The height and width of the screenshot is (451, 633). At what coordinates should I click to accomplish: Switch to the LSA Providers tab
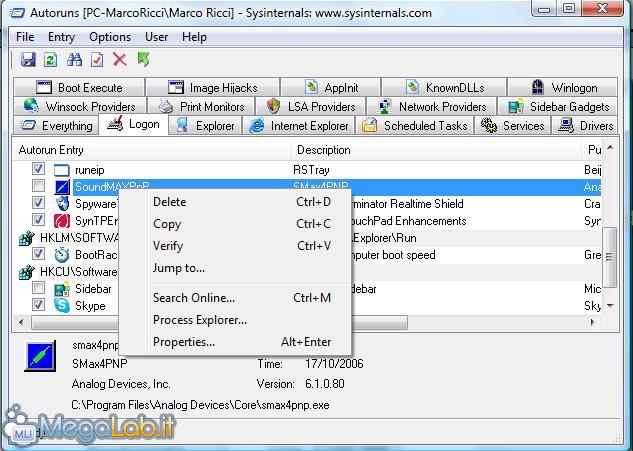pyautogui.click(x=311, y=107)
